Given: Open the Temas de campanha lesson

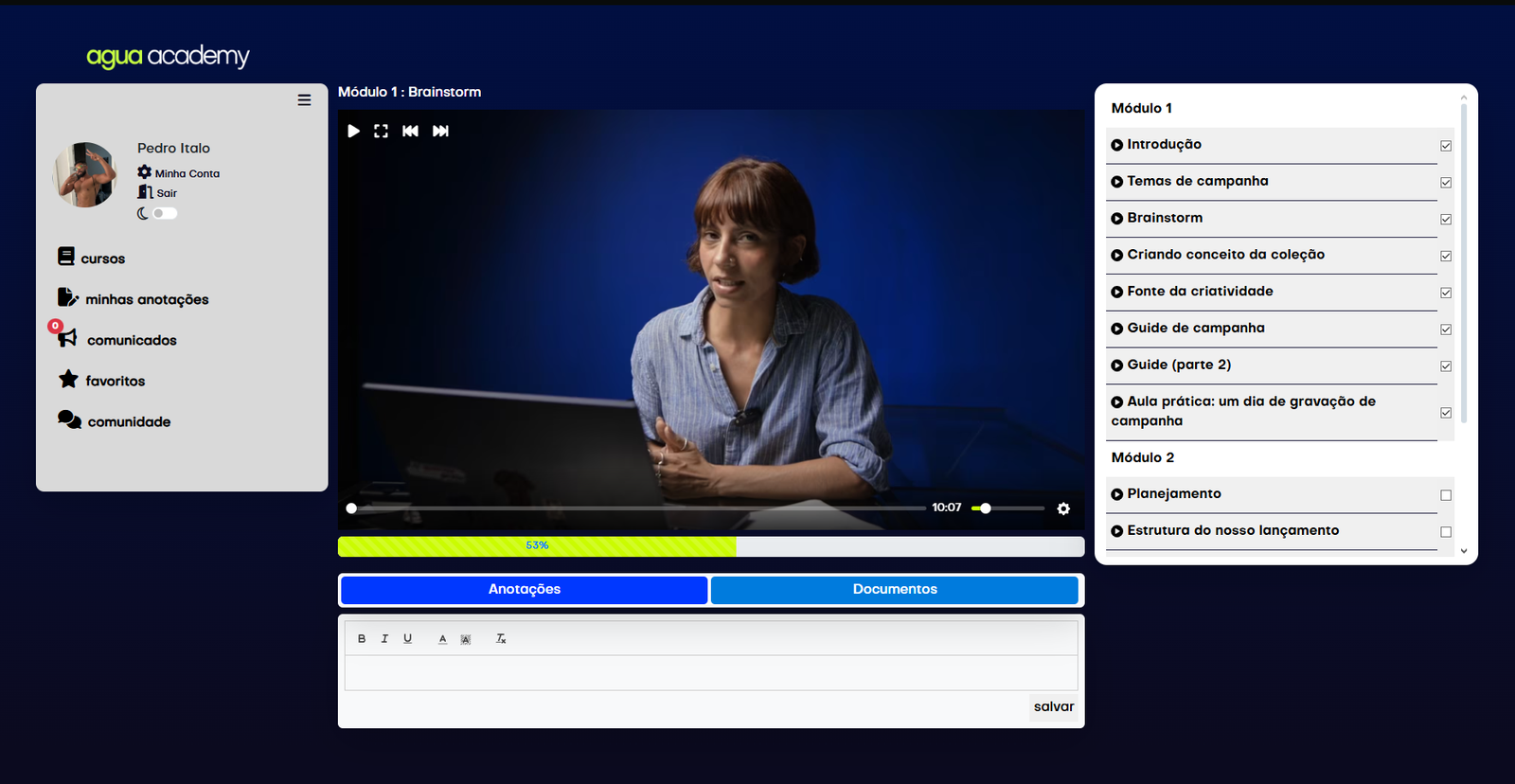Looking at the screenshot, I should tap(1272, 182).
